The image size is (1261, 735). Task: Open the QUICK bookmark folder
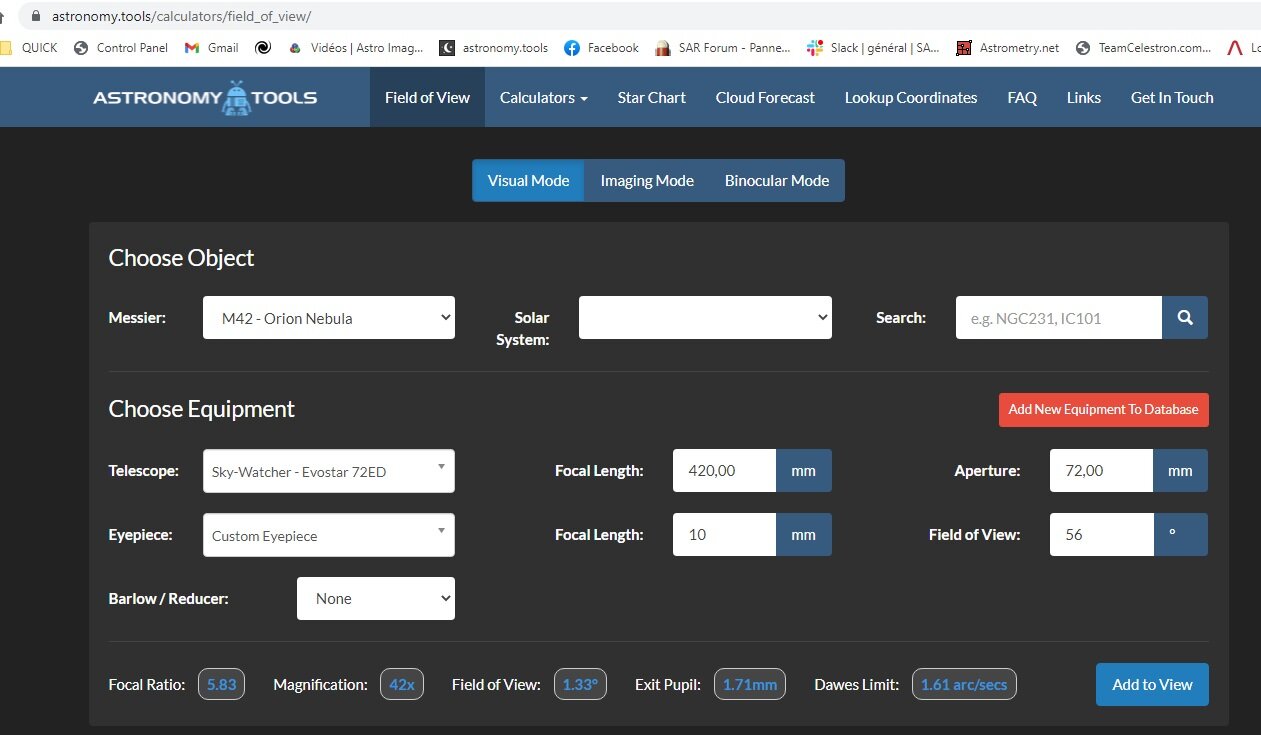pyautogui.click(x=30, y=47)
